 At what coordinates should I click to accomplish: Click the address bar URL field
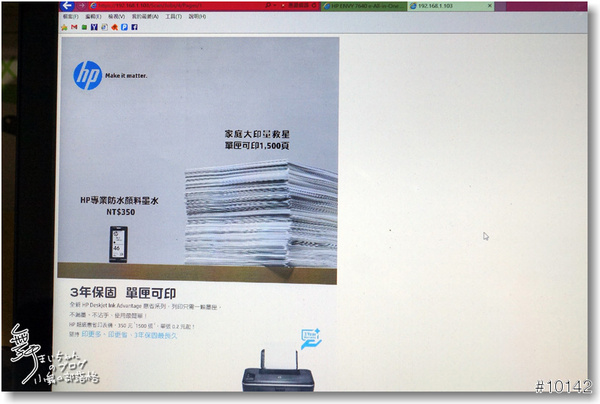point(175,6)
